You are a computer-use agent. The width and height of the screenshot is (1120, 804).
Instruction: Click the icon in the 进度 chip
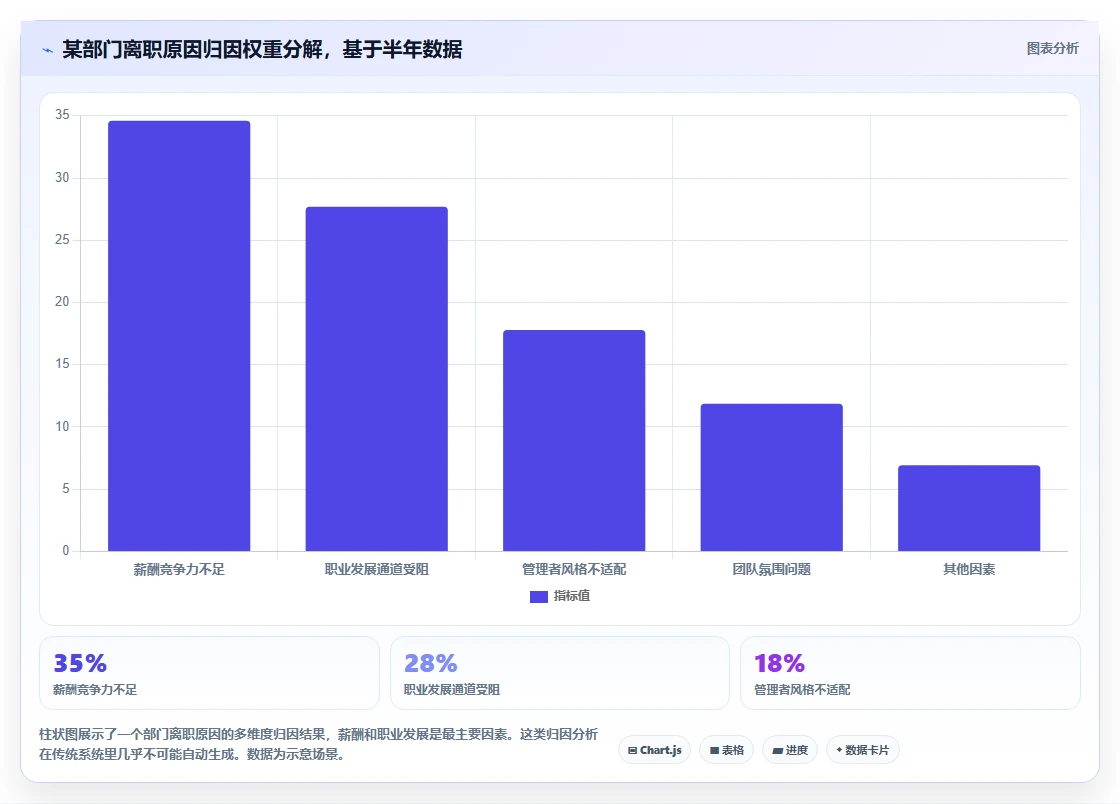(x=778, y=750)
